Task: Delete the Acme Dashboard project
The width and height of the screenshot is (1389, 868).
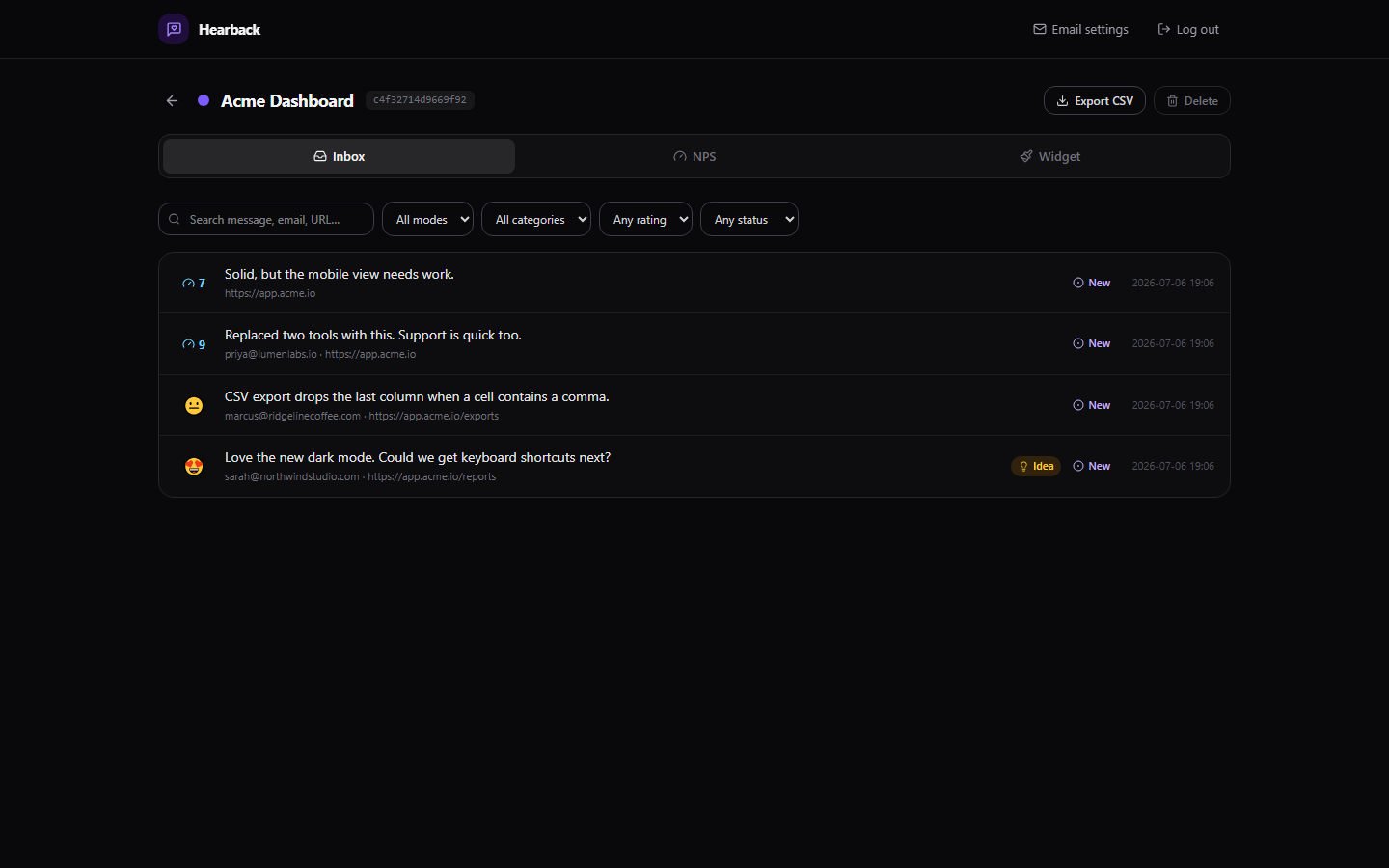Action: 1192,100
